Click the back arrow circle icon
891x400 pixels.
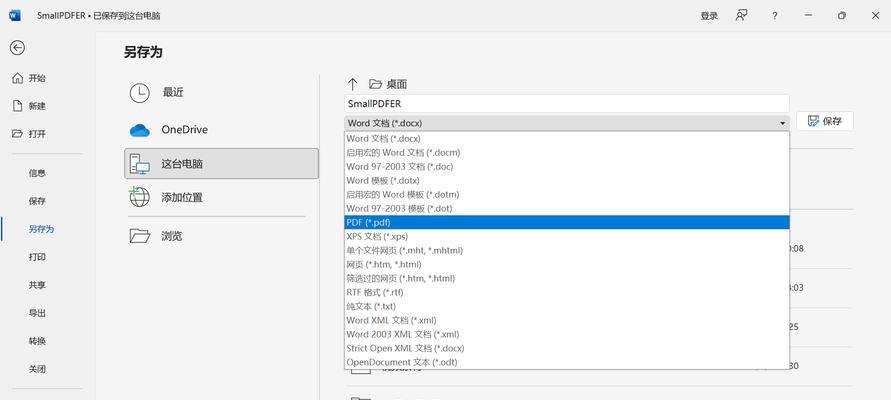pyautogui.click(x=17, y=48)
